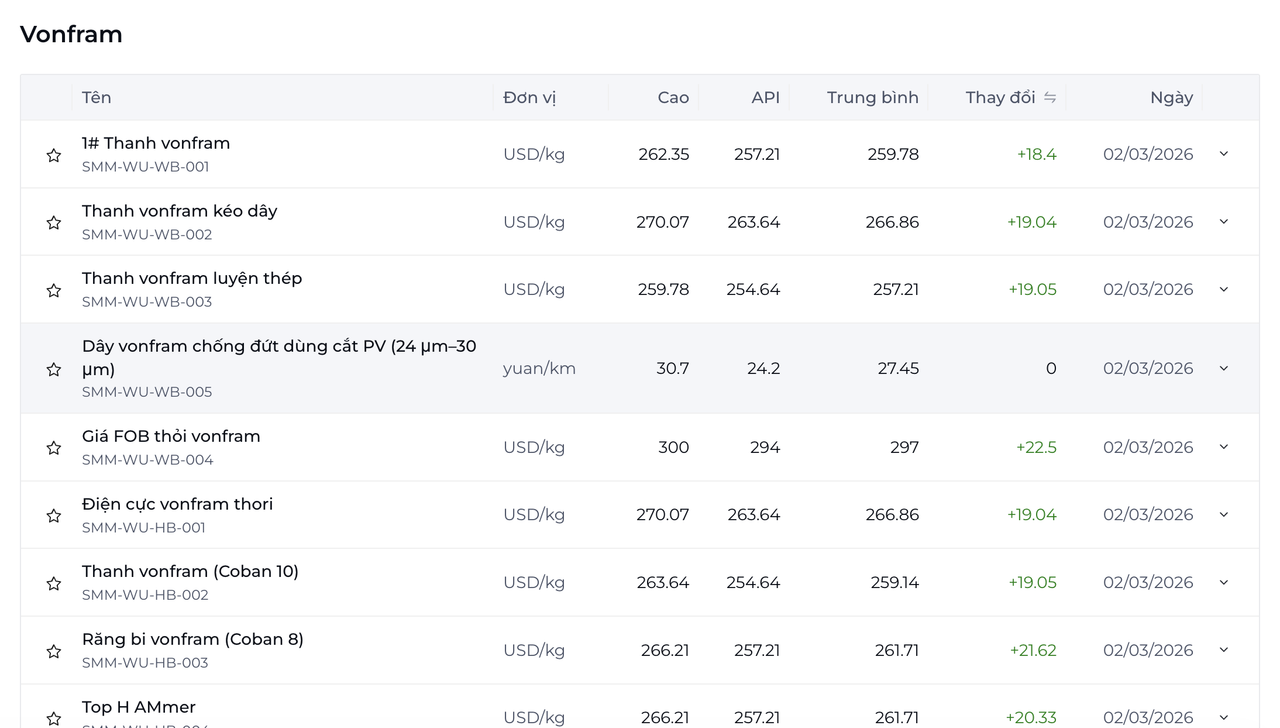Click the API value 24.2
Viewport: 1280px width, 728px height.
pos(763,368)
